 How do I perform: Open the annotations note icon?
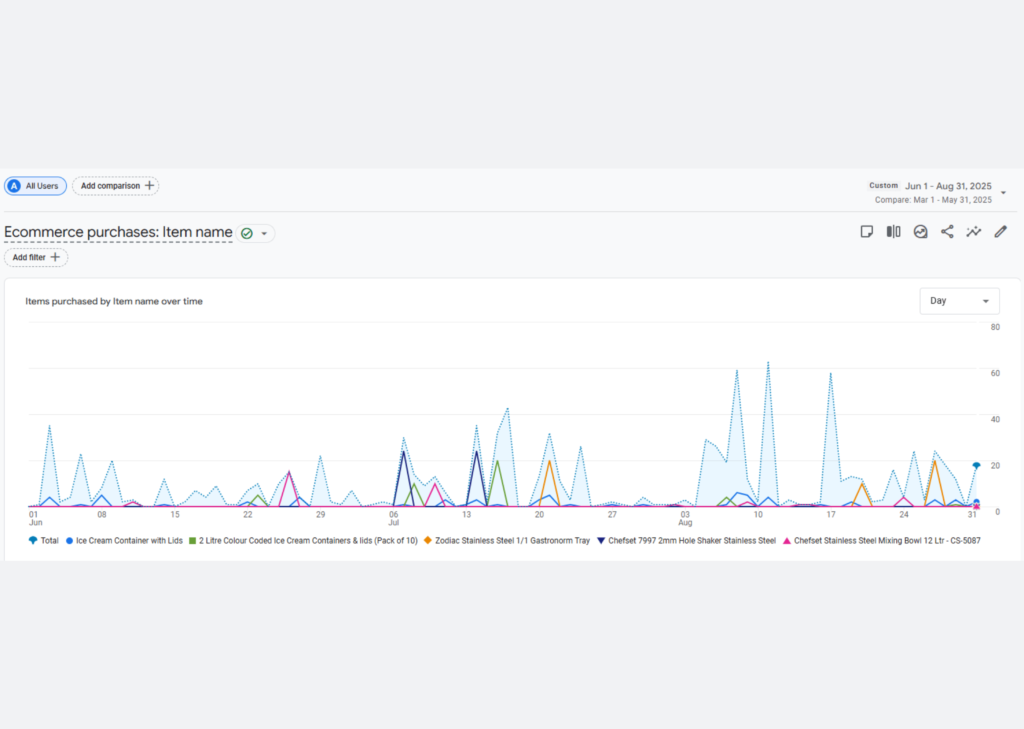(867, 232)
